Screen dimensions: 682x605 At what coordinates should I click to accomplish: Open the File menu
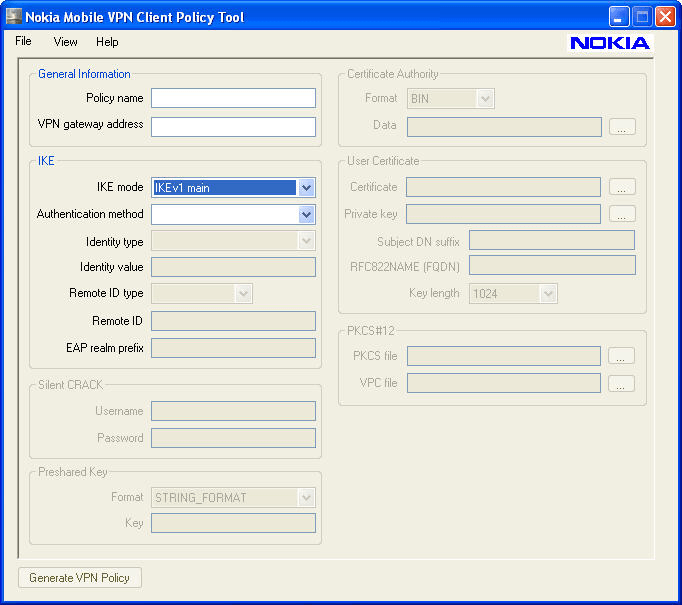23,42
